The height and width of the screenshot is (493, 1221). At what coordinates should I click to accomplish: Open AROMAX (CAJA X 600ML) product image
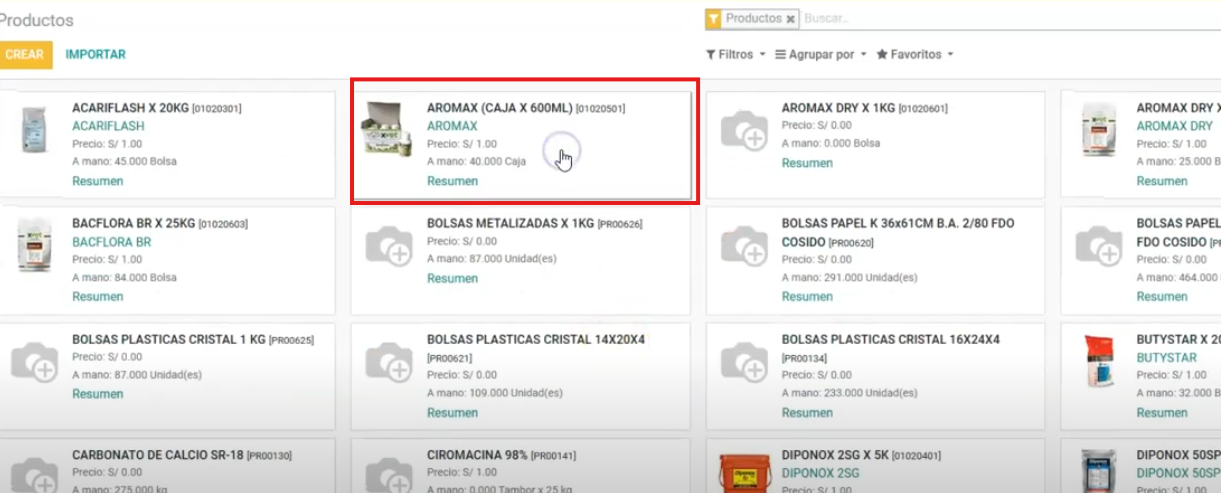pos(387,129)
